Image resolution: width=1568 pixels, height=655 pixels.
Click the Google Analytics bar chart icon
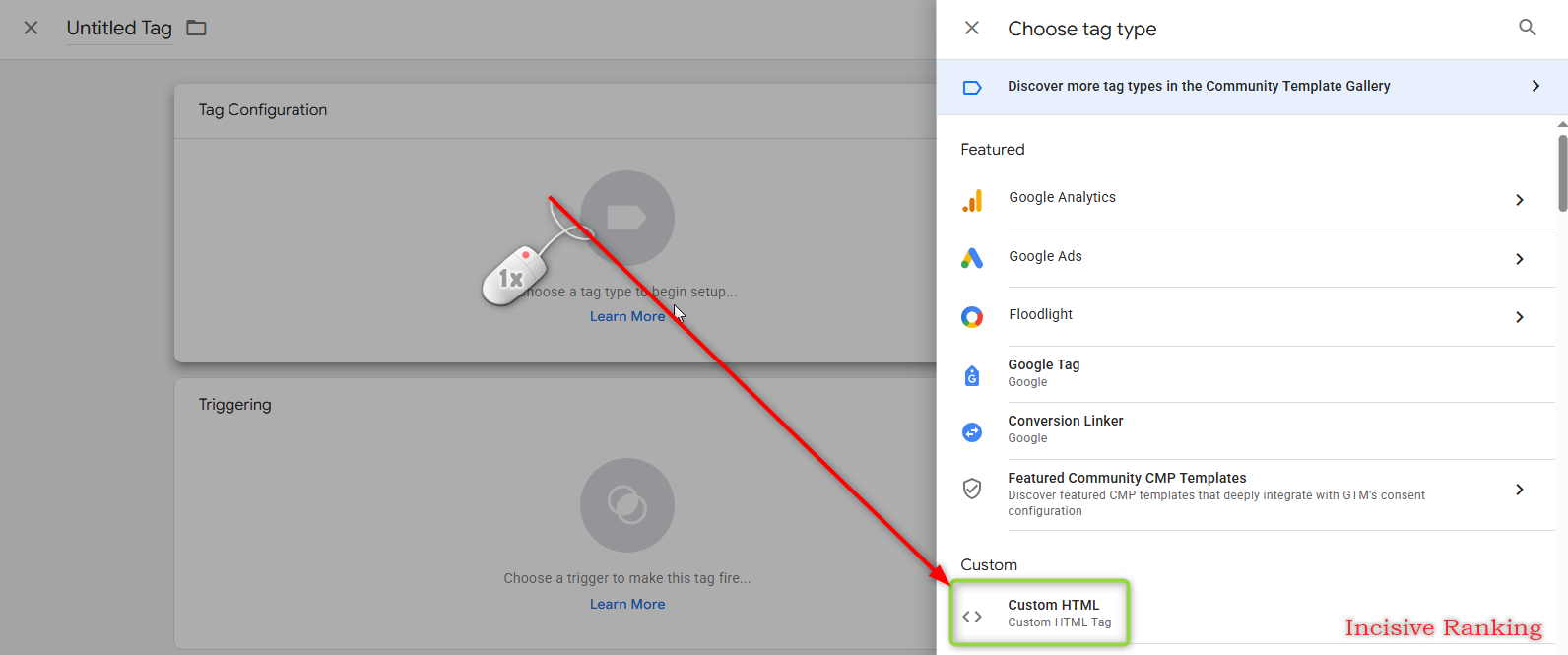[x=972, y=201]
